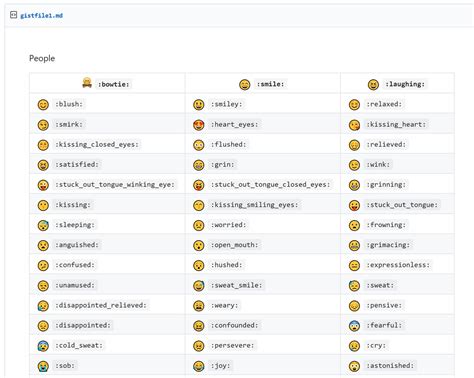The image size is (474, 378).
Task: Open the gistfile1.md file link
Action: tap(42, 15)
